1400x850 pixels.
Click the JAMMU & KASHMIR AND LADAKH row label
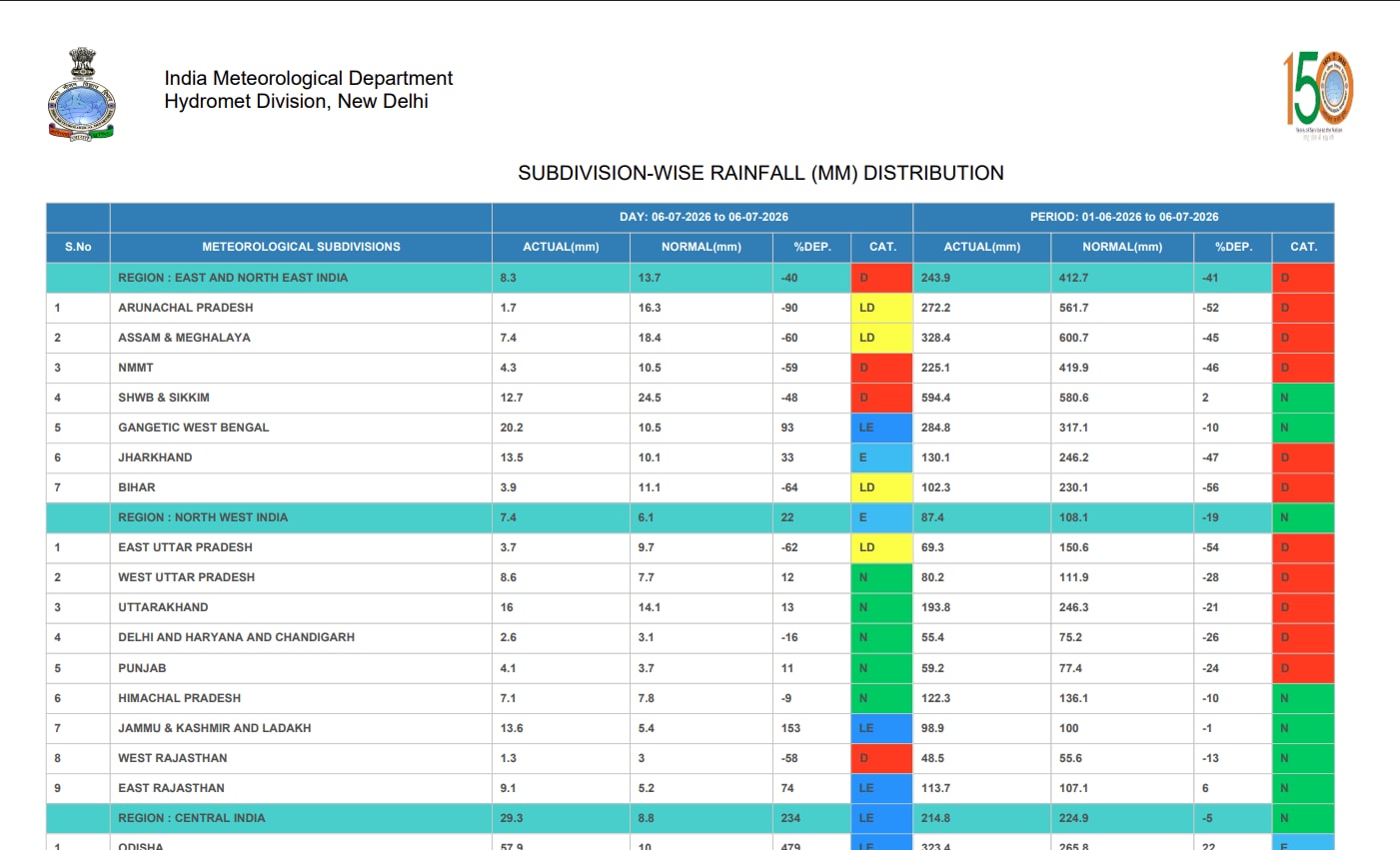[x=214, y=728]
